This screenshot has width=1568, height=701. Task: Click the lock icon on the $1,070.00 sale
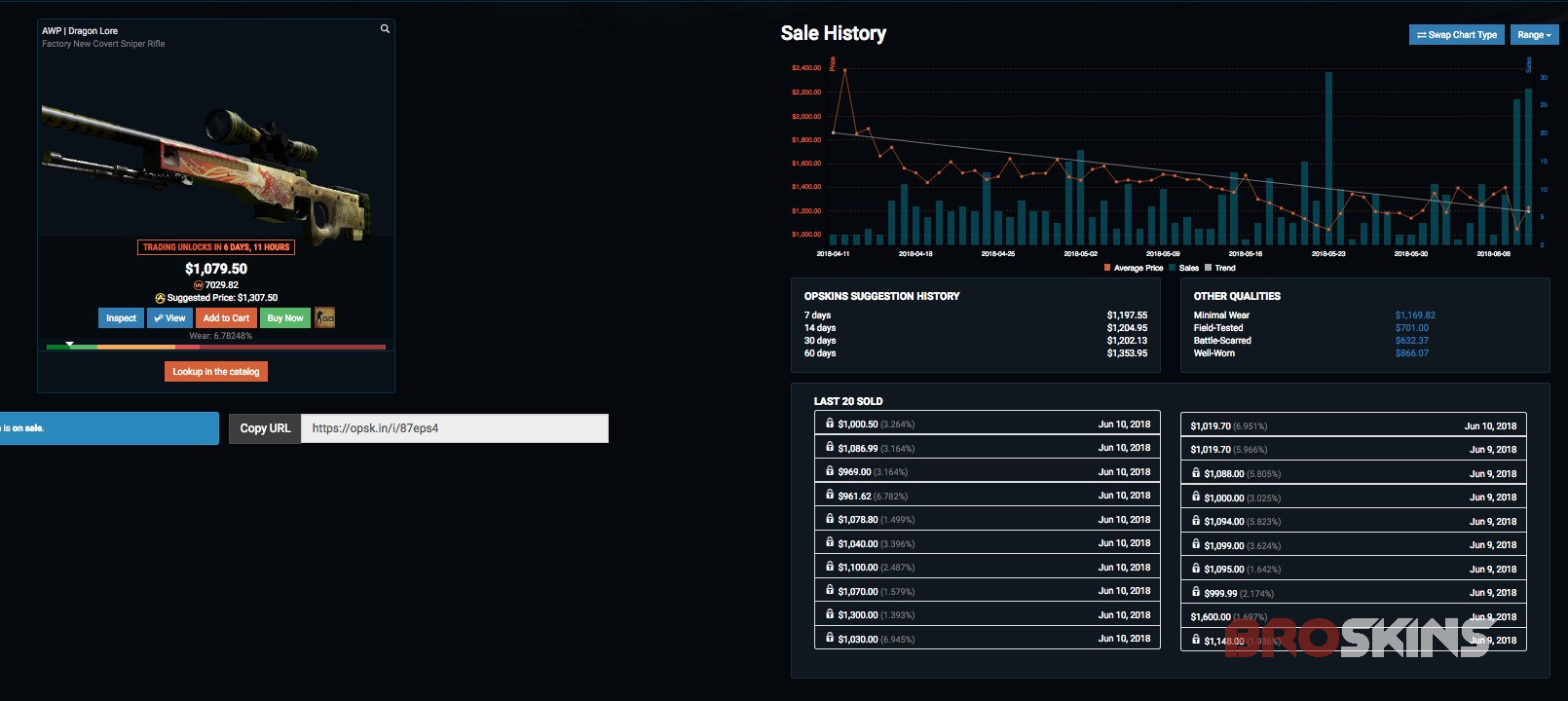[830, 591]
